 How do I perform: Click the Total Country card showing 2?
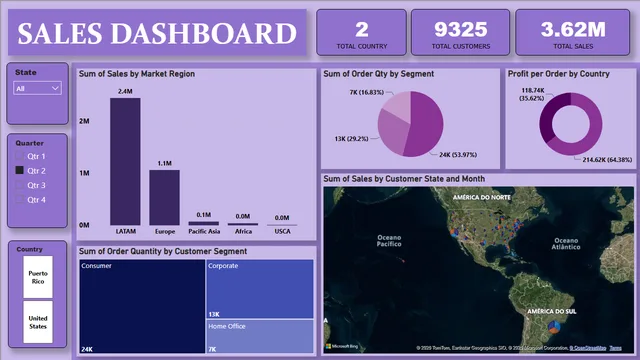361,33
